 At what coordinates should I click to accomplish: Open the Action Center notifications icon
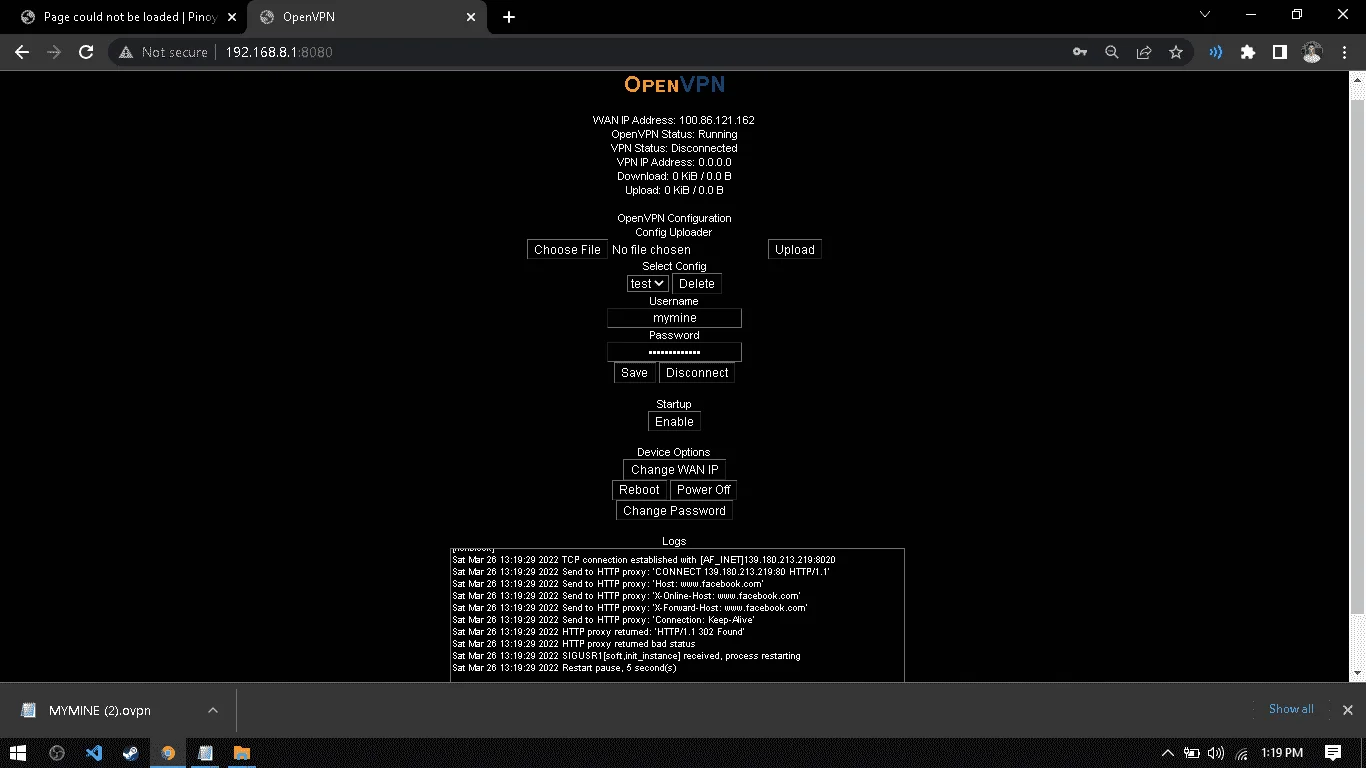coord(1333,753)
